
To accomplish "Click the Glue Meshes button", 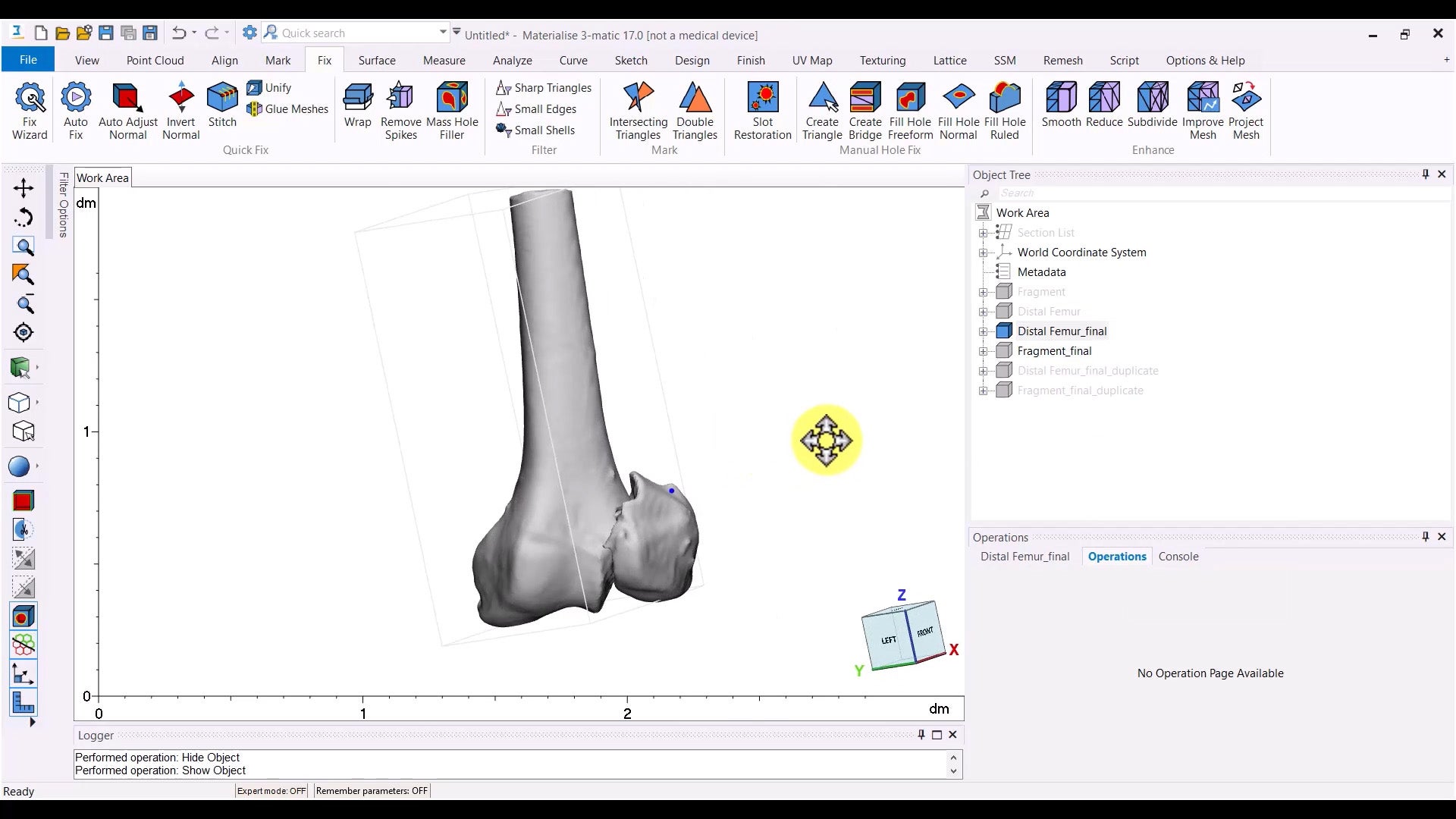I will (x=288, y=109).
